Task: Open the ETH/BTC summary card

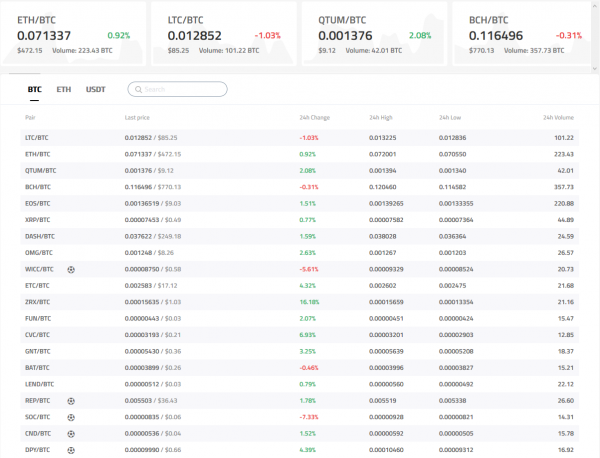Action: 73,34
